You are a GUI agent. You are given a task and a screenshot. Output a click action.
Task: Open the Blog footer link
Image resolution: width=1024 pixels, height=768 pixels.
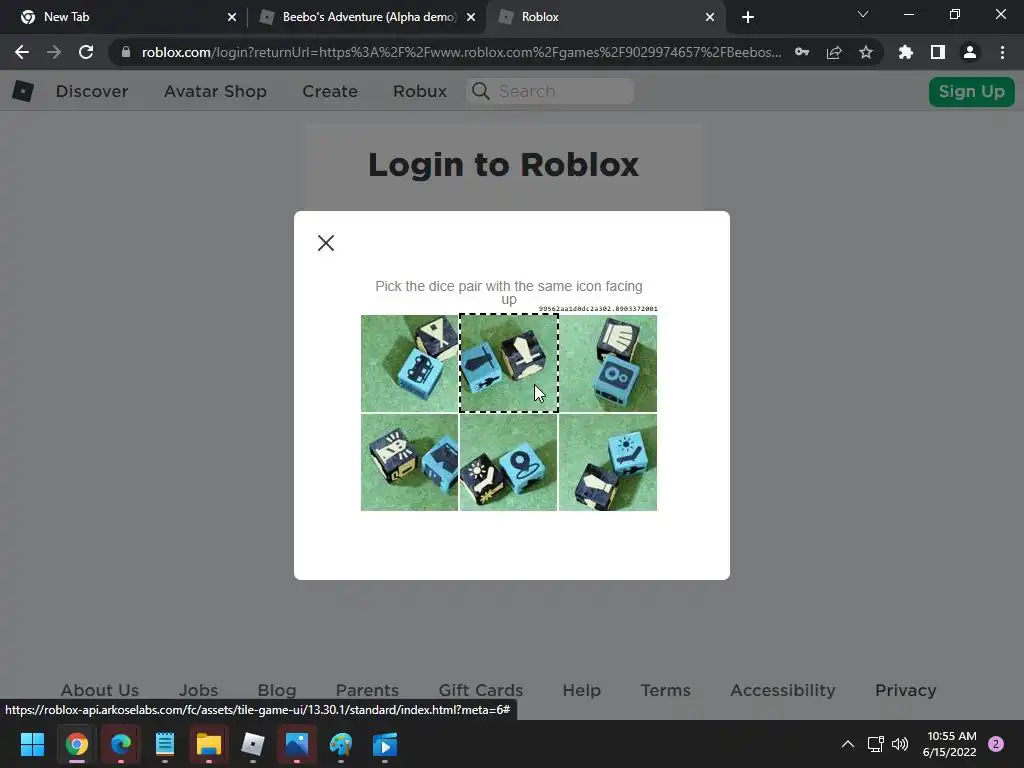[x=277, y=690]
